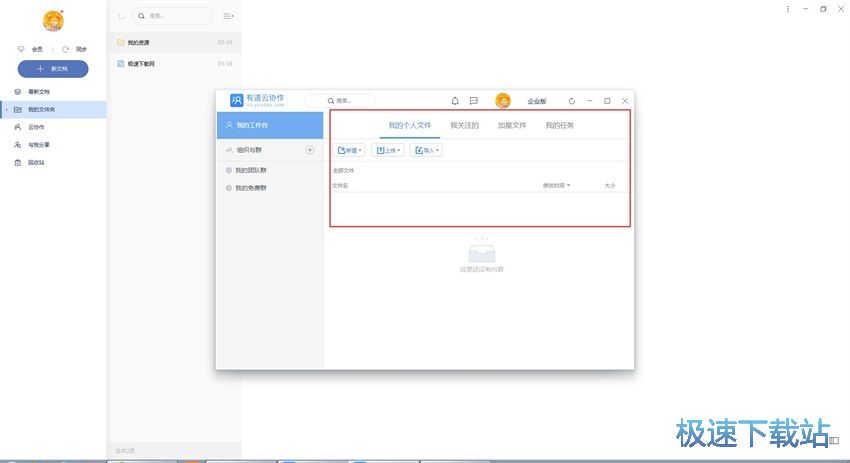Select 我的工作台 in the collaboration sidebar
The image size is (850, 463).
click(270, 125)
